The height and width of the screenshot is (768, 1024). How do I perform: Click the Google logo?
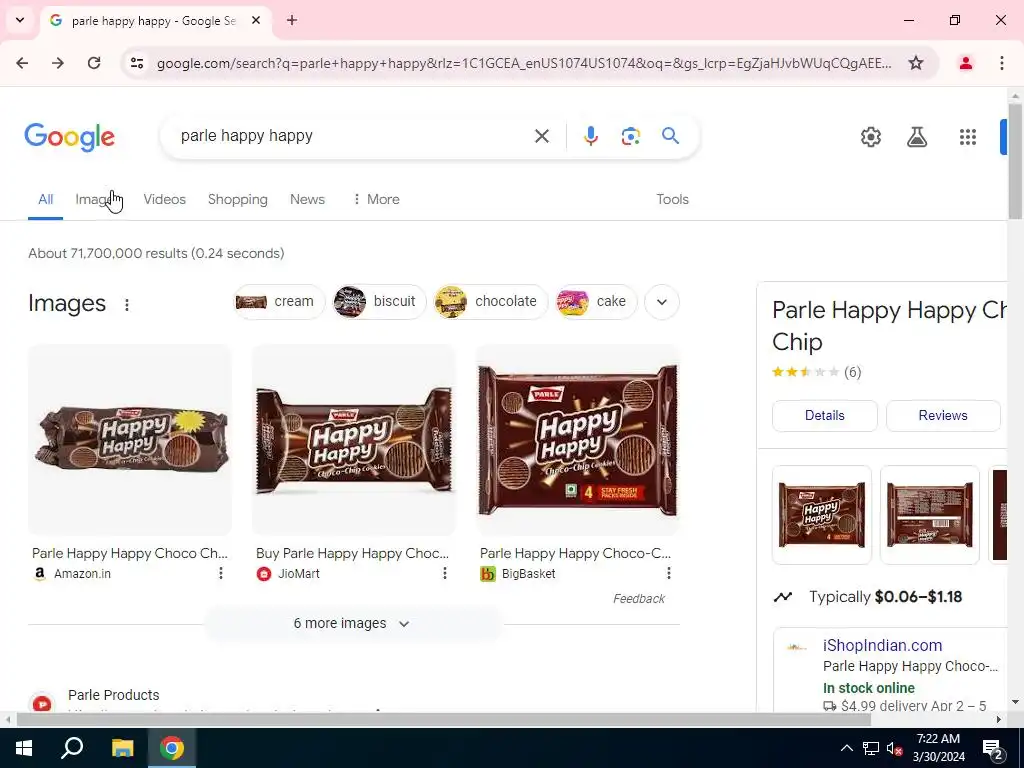[x=69, y=137]
